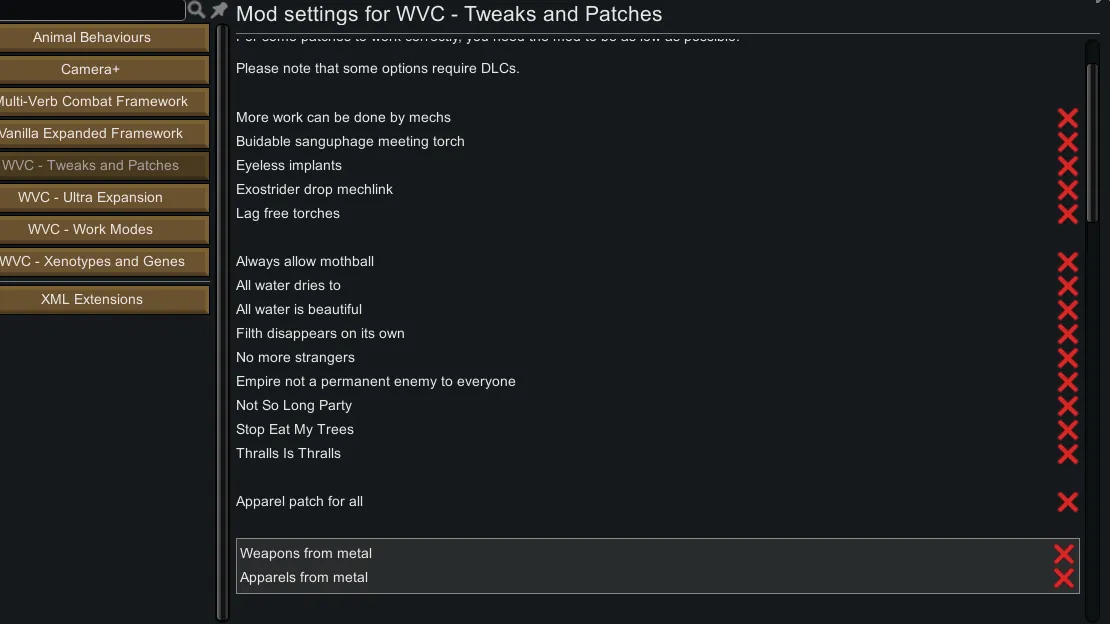Open Animal Behaviours mod settings
Screen dimensions: 1110x624
coord(92,38)
